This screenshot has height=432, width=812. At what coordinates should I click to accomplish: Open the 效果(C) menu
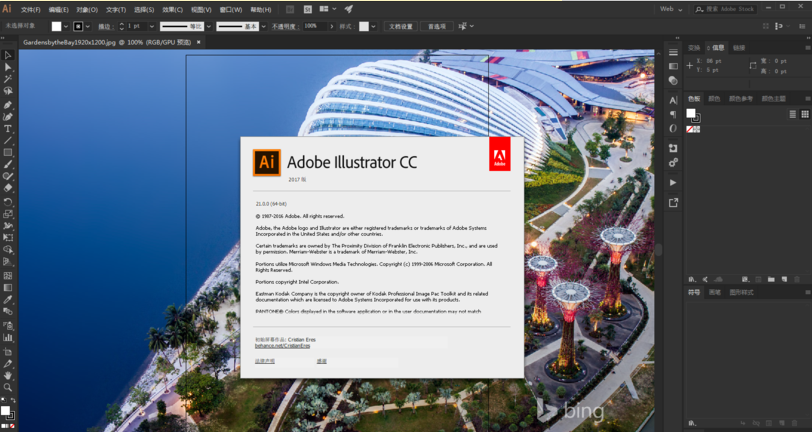(x=172, y=10)
